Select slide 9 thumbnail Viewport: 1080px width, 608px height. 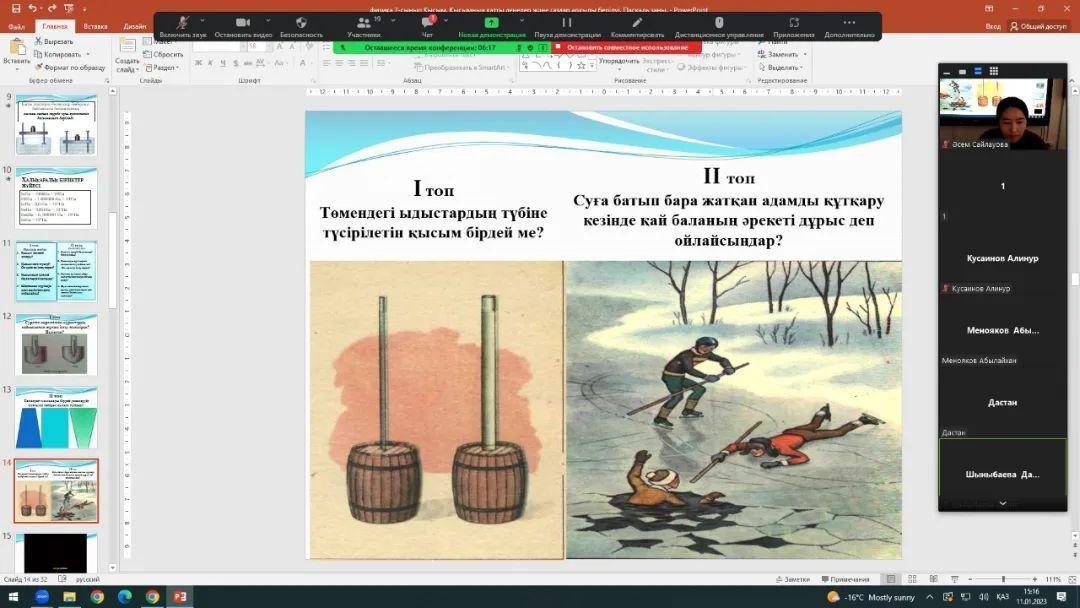click(x=56, y=125)
